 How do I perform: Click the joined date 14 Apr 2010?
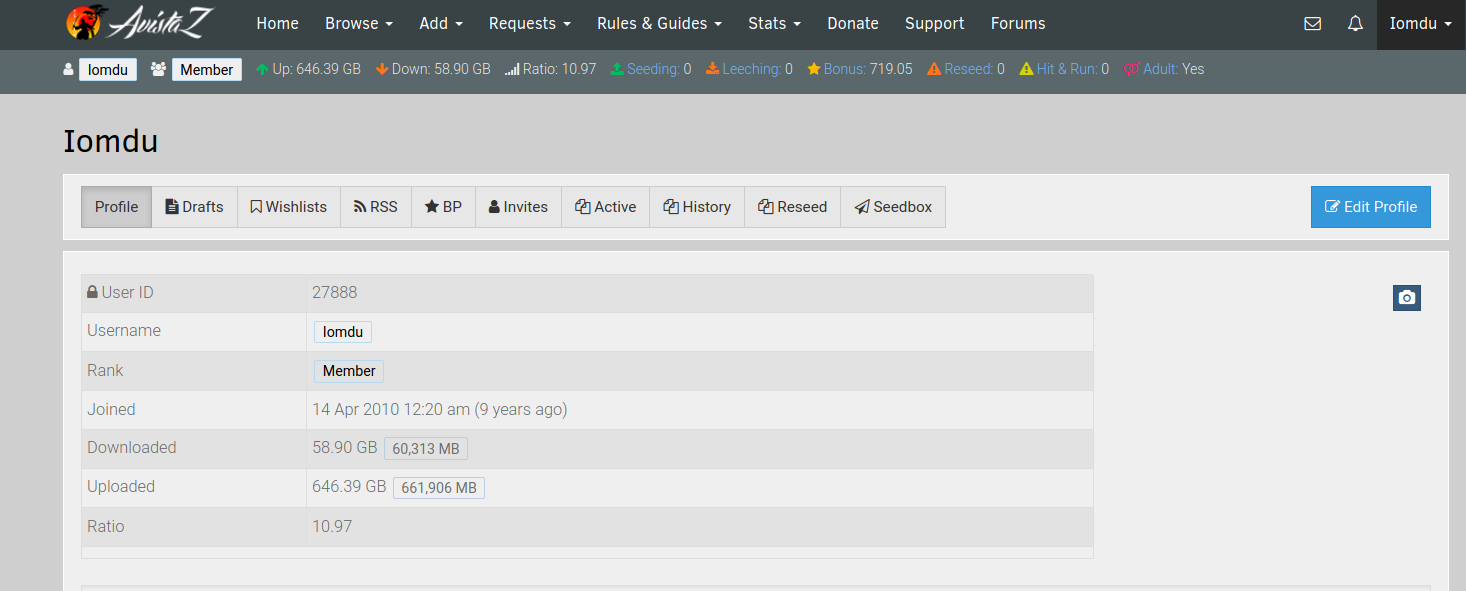click(440, 409)
